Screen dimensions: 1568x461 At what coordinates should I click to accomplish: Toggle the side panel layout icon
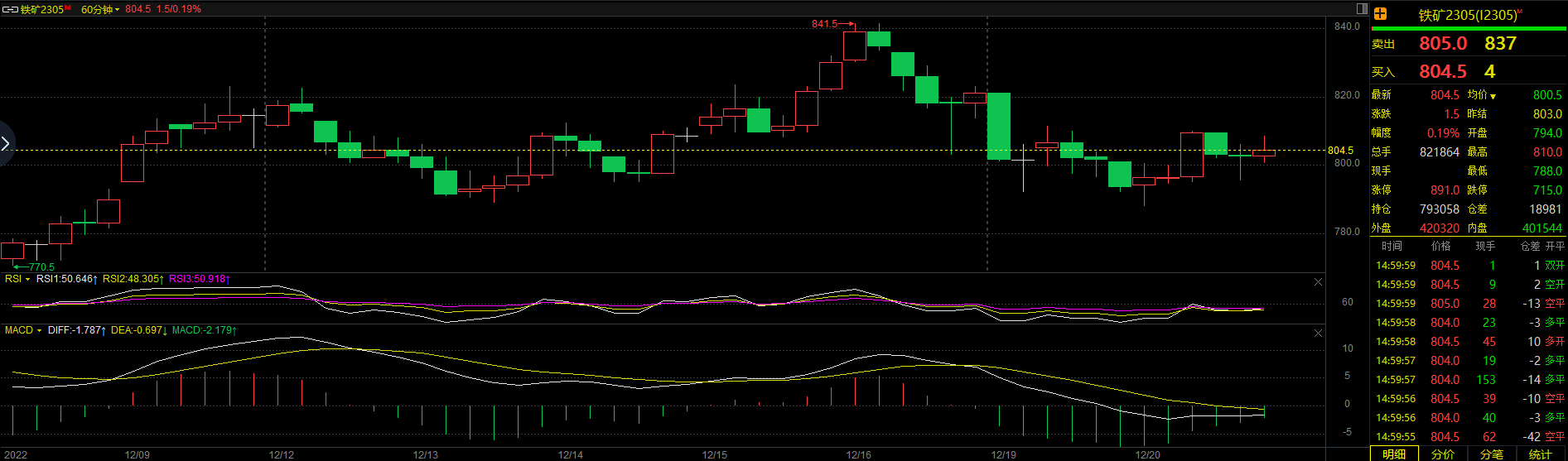coord(1362,8)
